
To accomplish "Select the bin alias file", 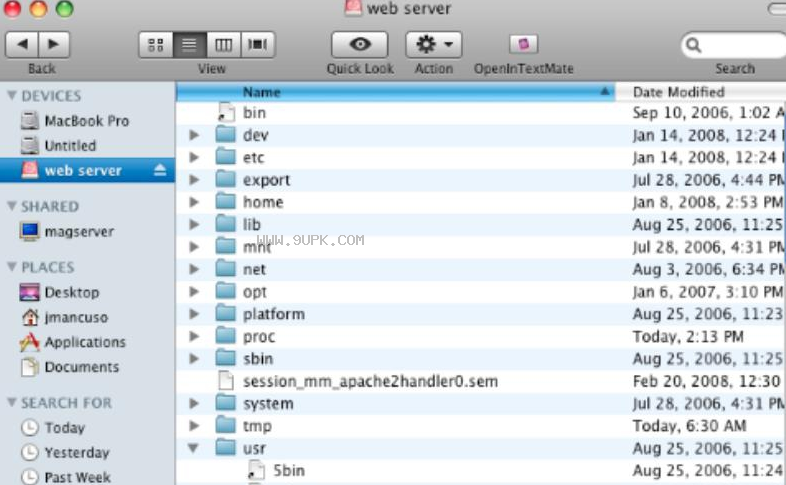I will 254,113.
